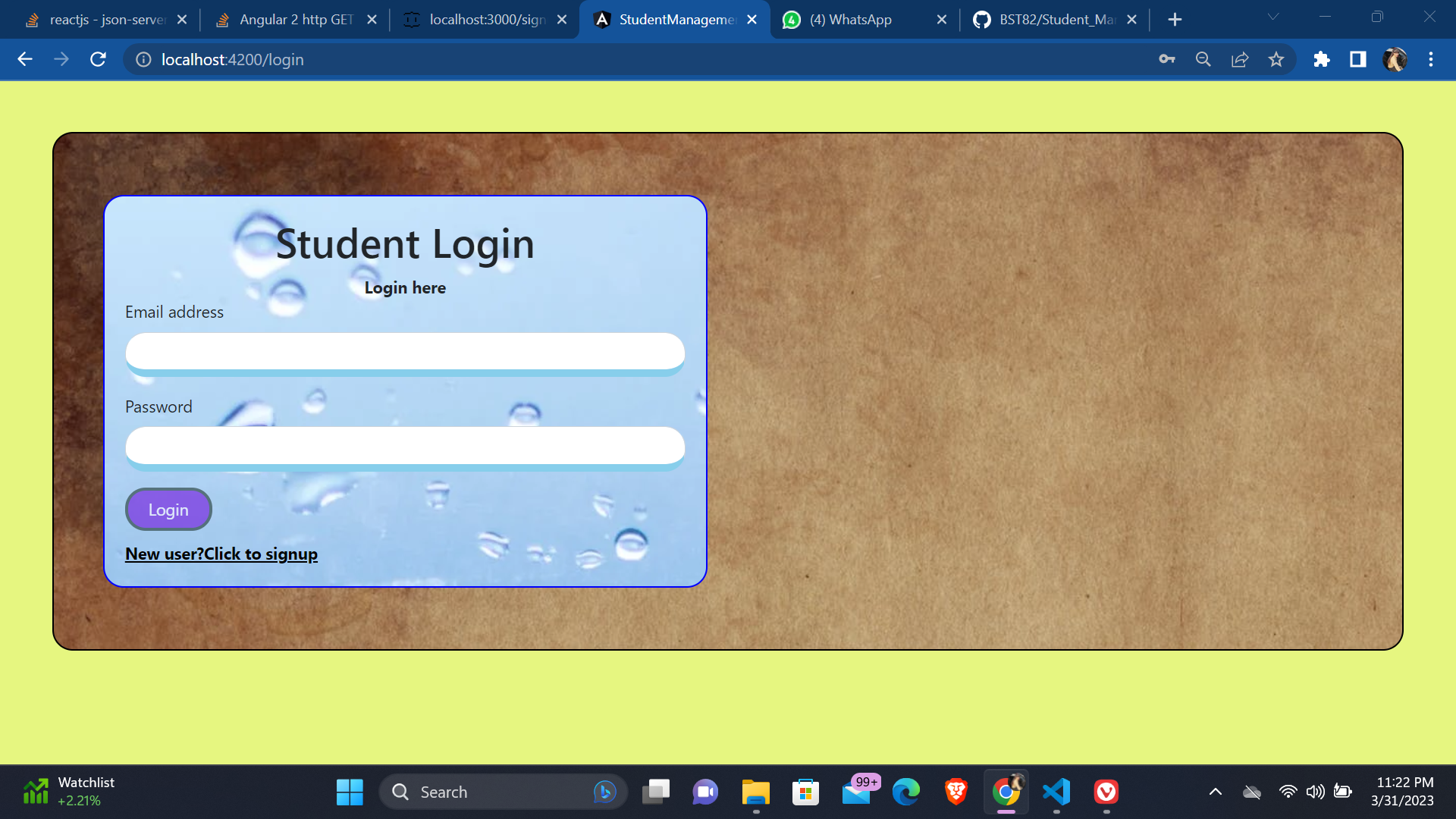Open the Chrome profile avatar icon
The image size is (1456, 819).
click(x=1395, y=59)
